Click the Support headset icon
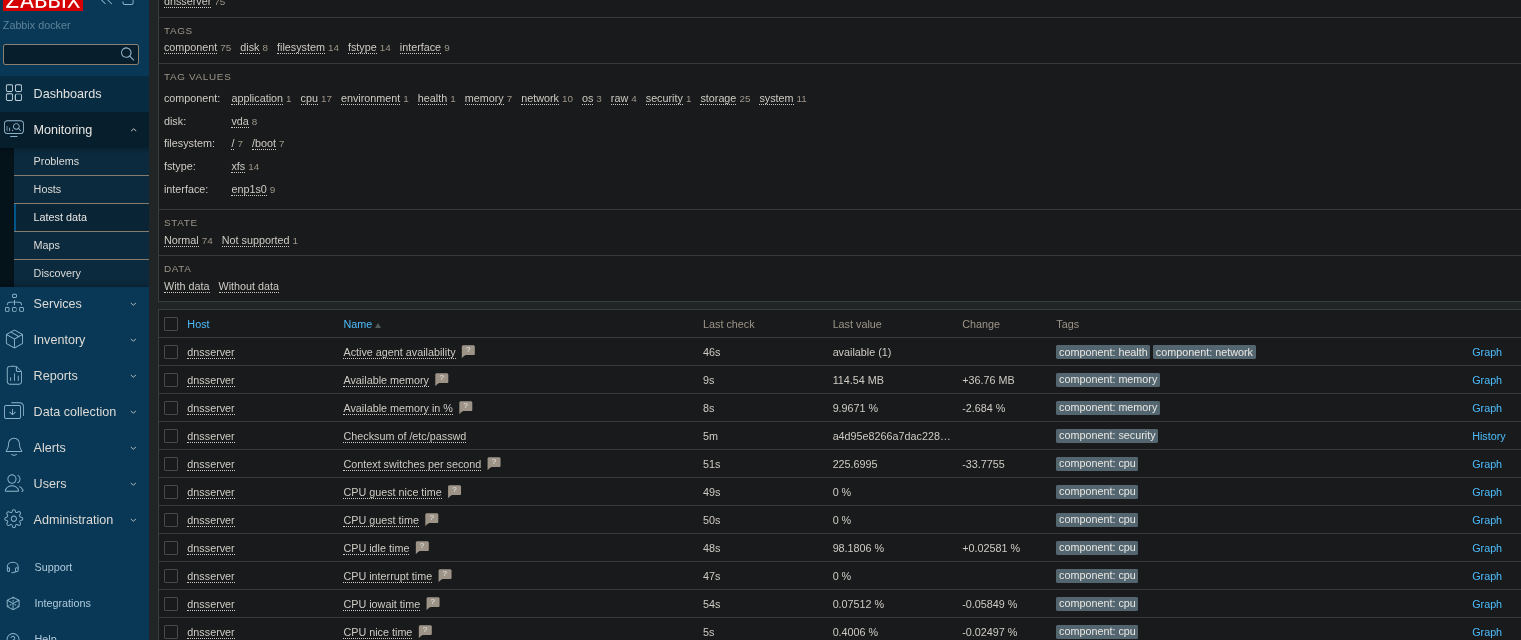The image size is (1521, 640). 13,567
